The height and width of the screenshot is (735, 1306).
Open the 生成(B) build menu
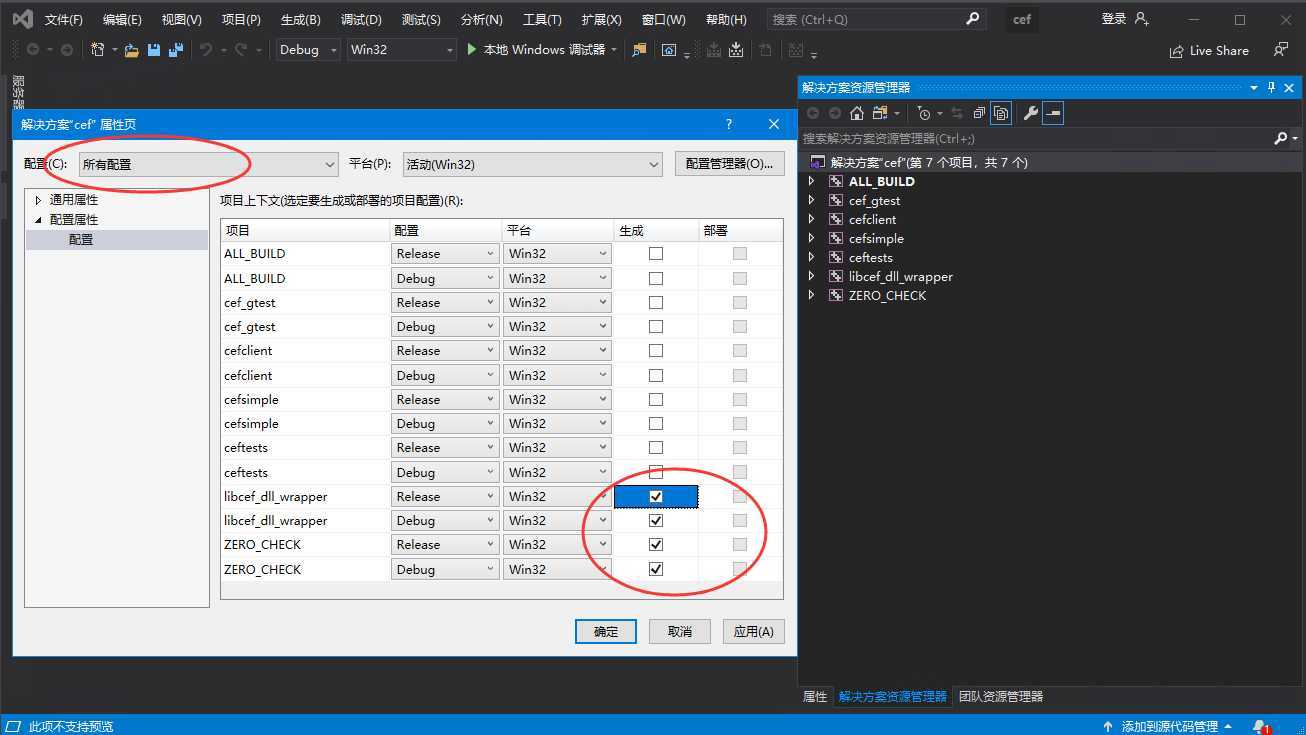(300, 20)
